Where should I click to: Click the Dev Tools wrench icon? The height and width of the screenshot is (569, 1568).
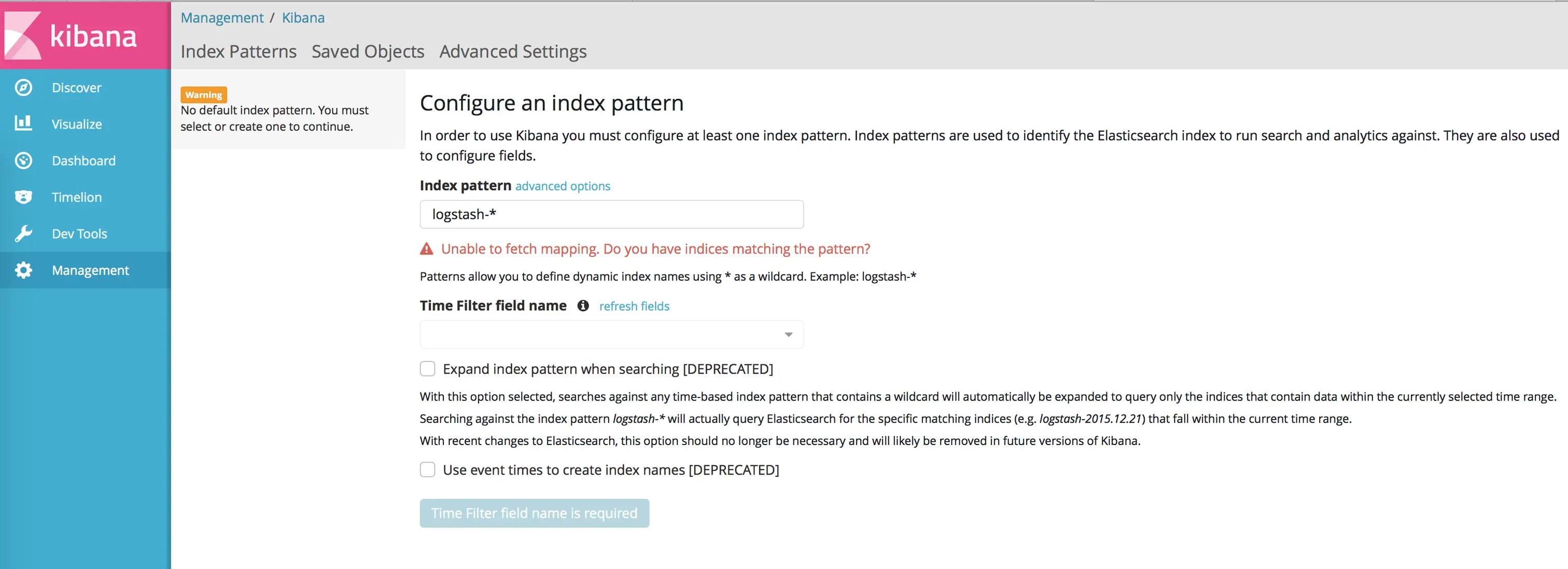point(23,234)
